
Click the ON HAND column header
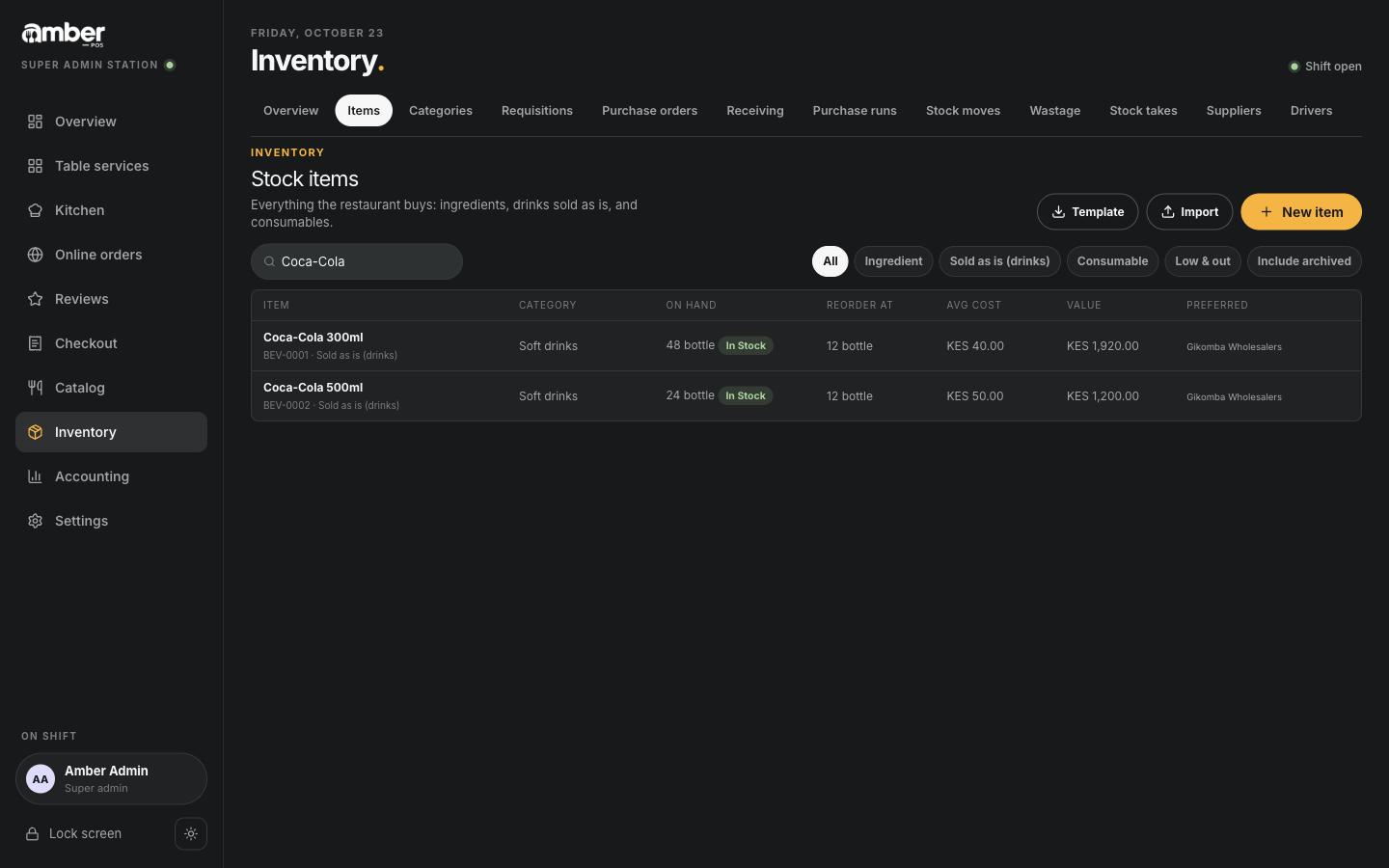click(x=691, y=306)
